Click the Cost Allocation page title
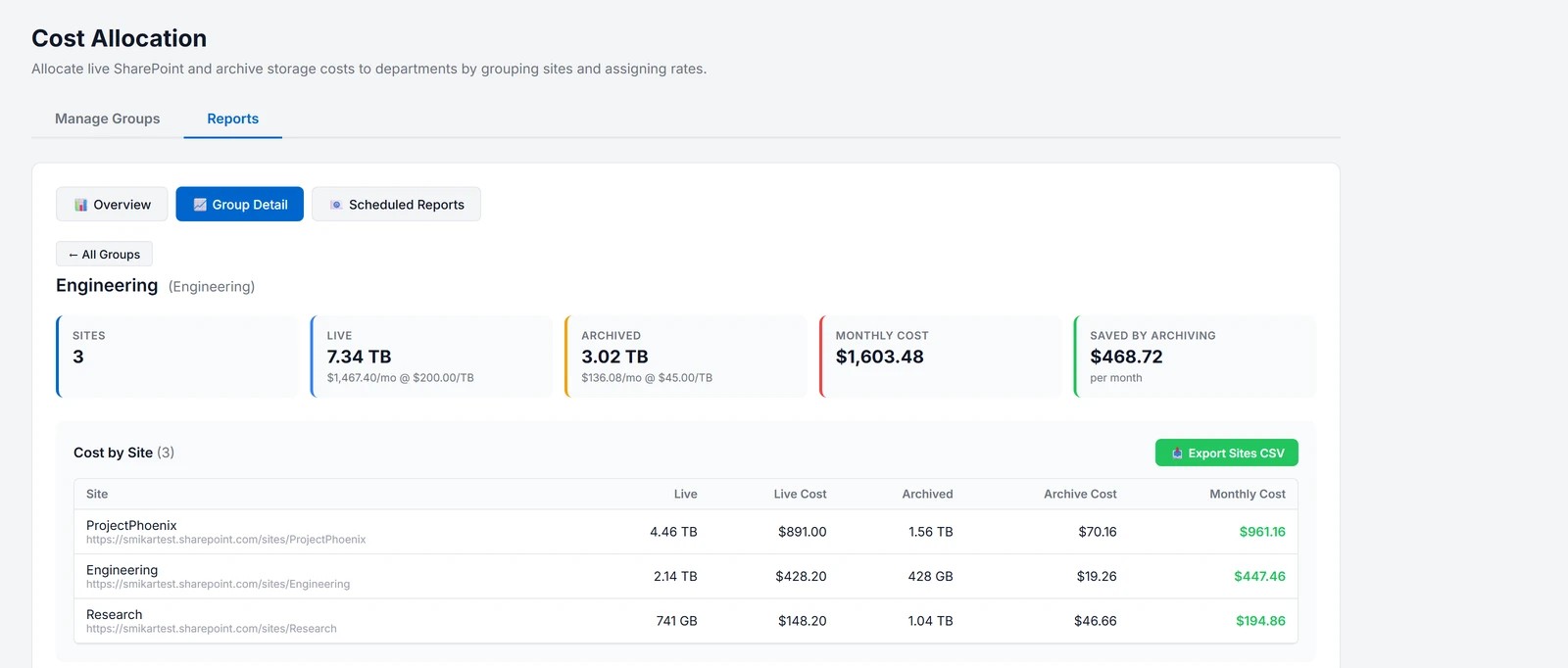Image resolution: width=1568 pixels, height=668 pixels. click(x=119, y=38)
